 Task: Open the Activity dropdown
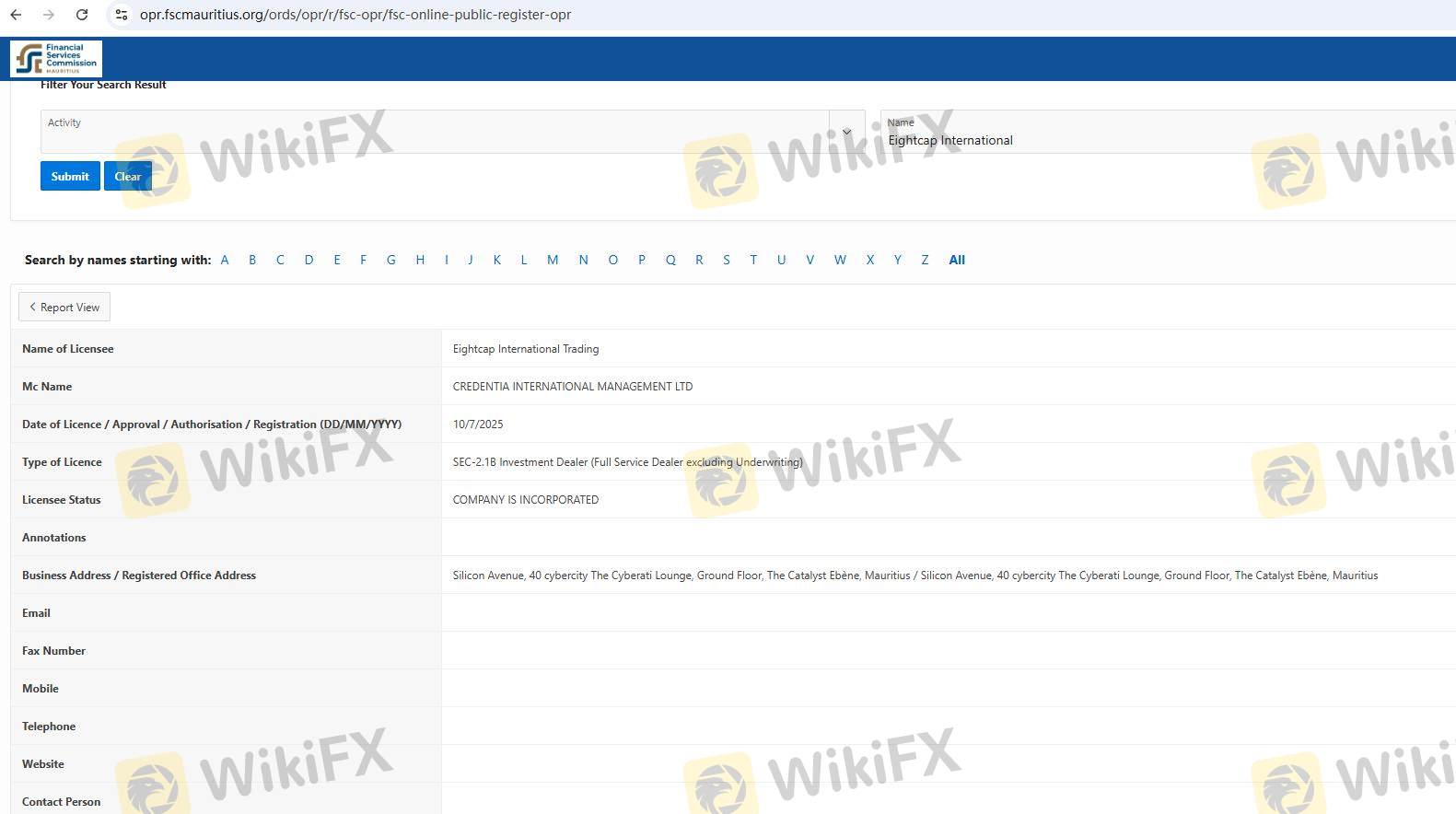pos(452,132)
